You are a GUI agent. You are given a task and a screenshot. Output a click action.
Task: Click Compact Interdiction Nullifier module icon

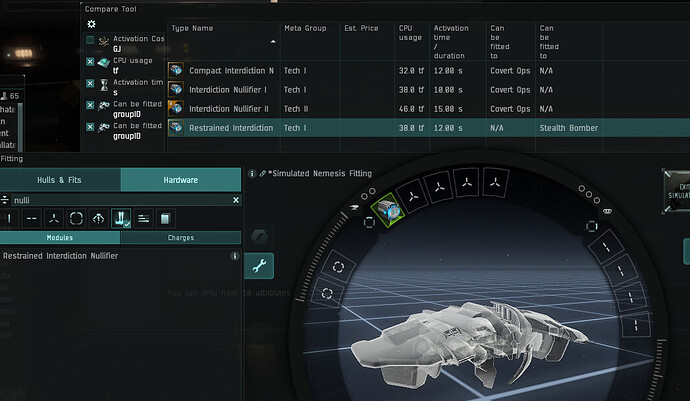click(x=176, y=70)
